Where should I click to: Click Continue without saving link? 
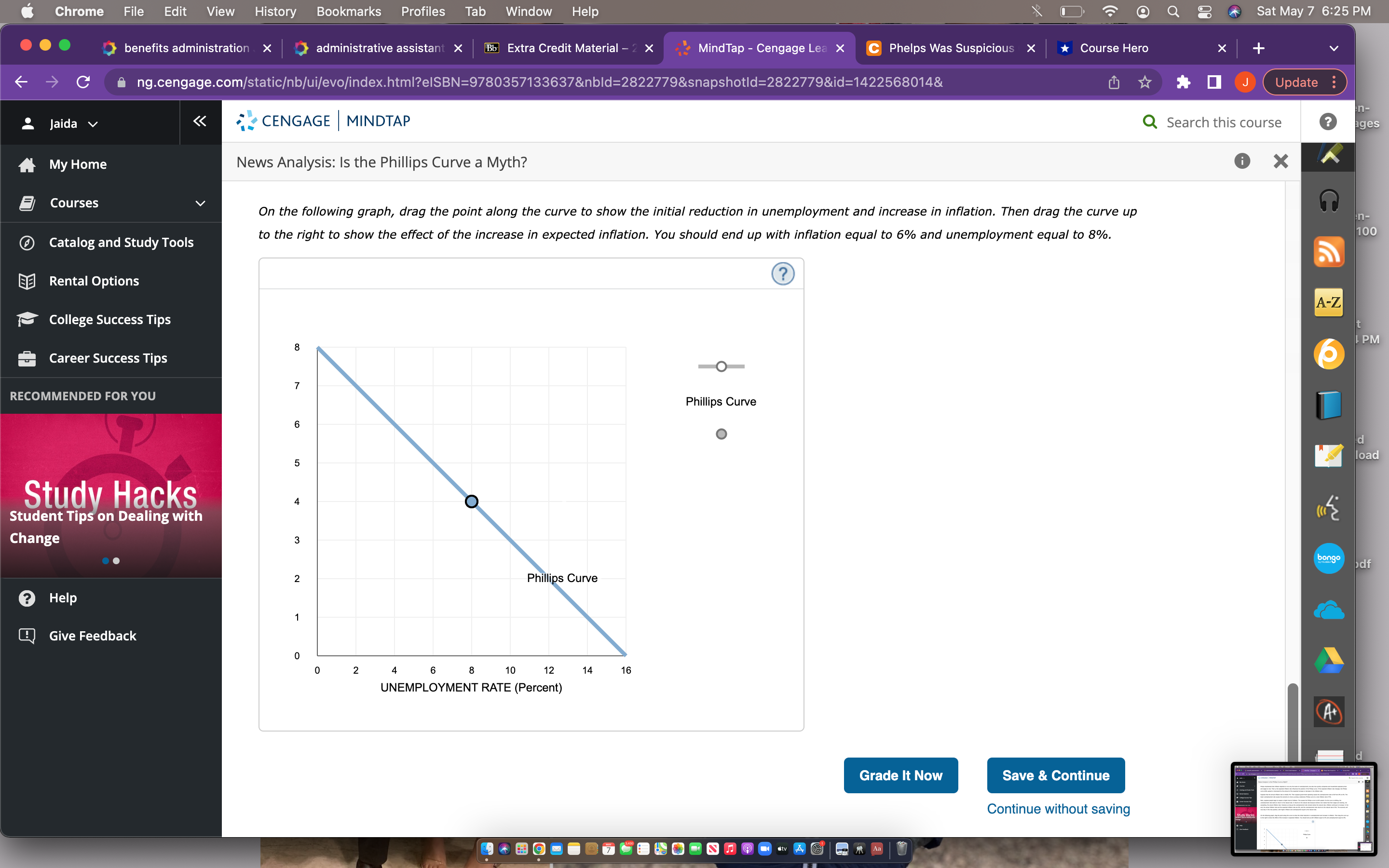(x=1057, y=808)
